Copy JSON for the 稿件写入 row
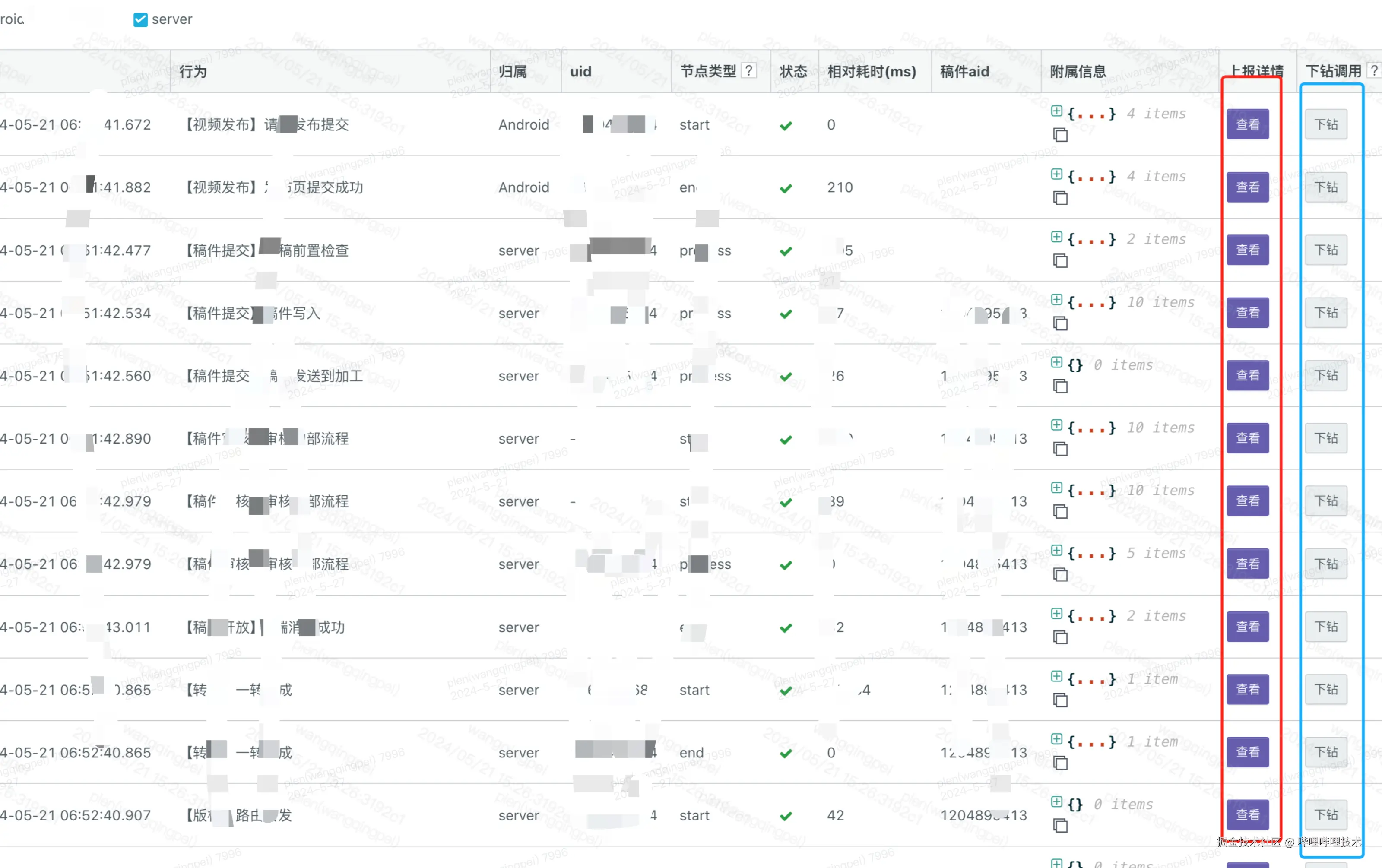1382x868 pixels. click(1060, 323)
